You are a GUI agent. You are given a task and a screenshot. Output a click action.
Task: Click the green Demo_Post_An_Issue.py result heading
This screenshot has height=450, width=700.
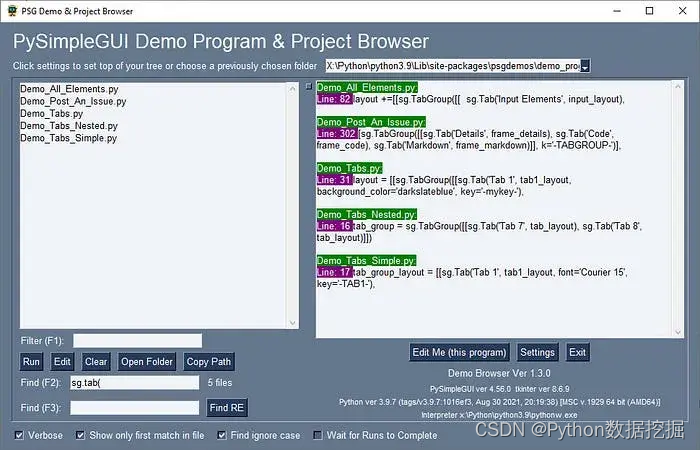tap(371, 122)
